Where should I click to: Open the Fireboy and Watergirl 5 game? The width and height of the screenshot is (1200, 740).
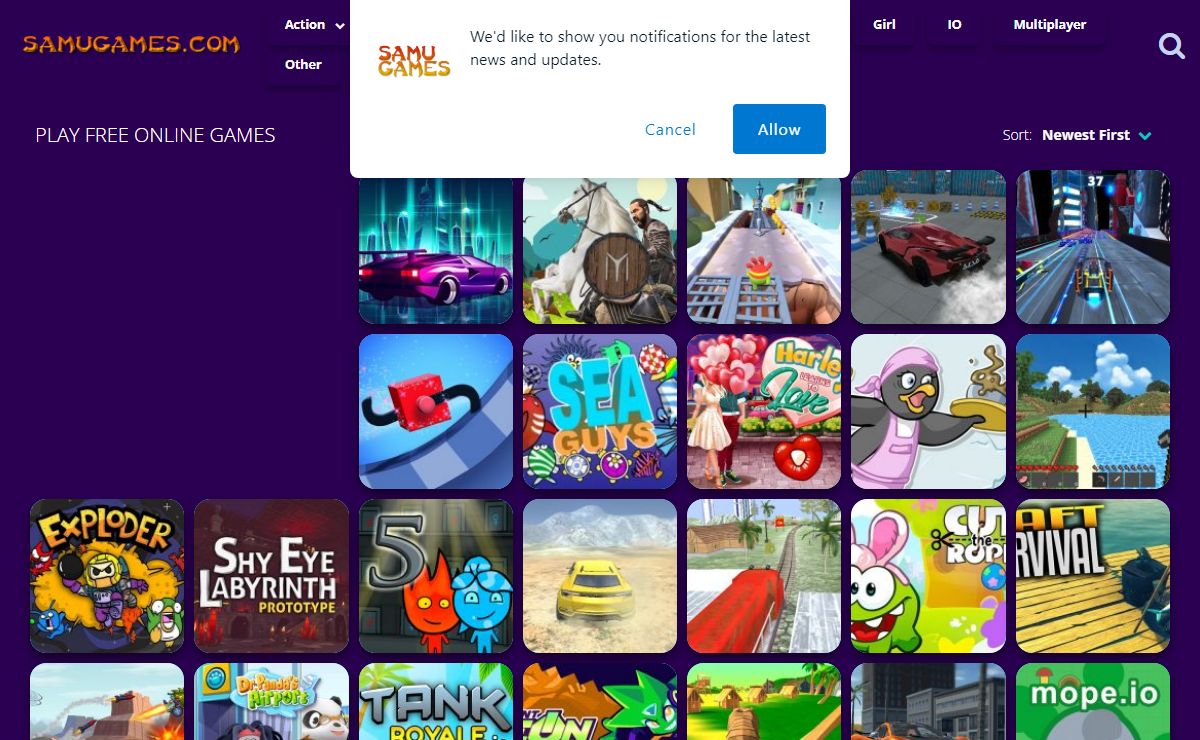pyautogui.click(x=436, y=576)
